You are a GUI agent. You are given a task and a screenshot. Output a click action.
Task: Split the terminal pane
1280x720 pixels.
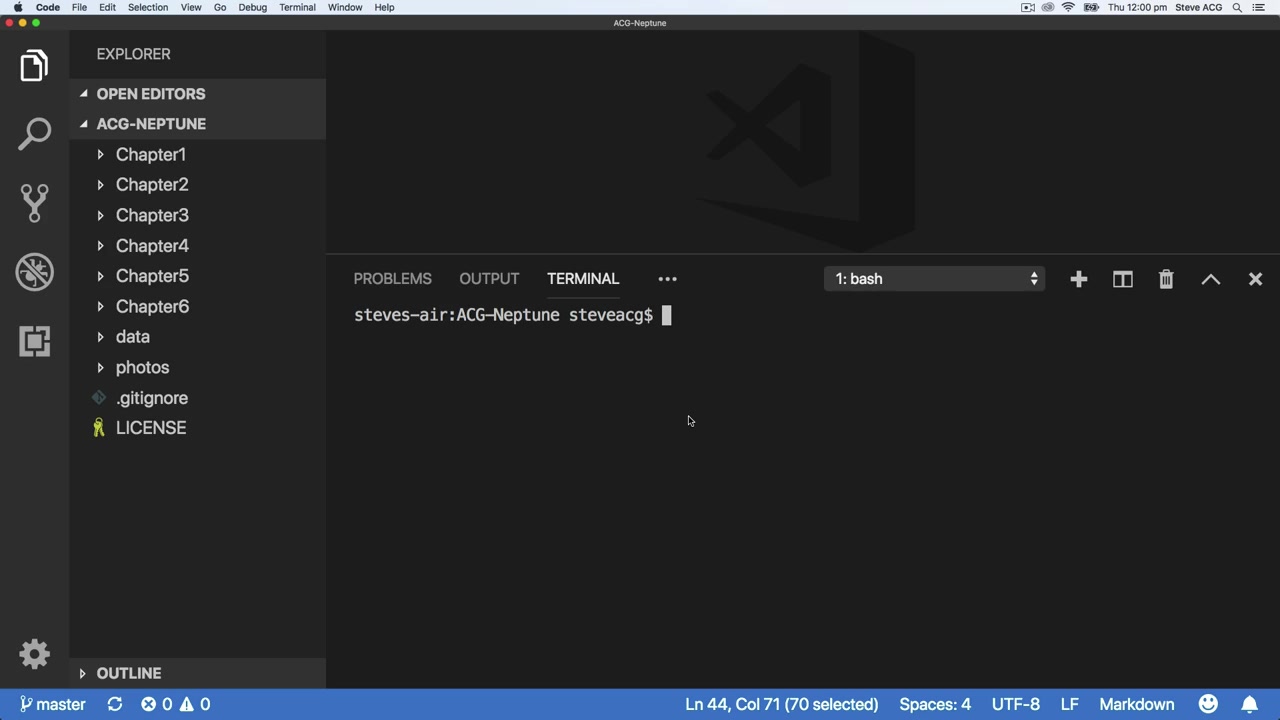point(1122,279)
